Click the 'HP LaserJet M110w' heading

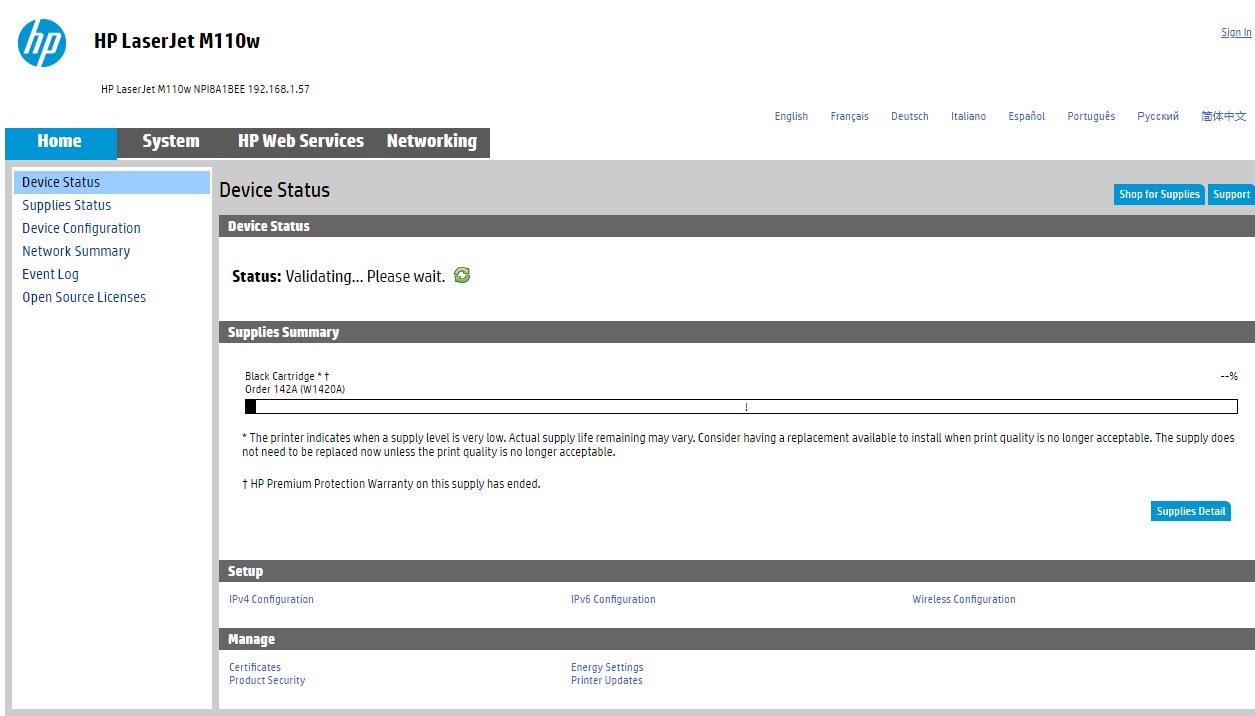coord(177,41)
